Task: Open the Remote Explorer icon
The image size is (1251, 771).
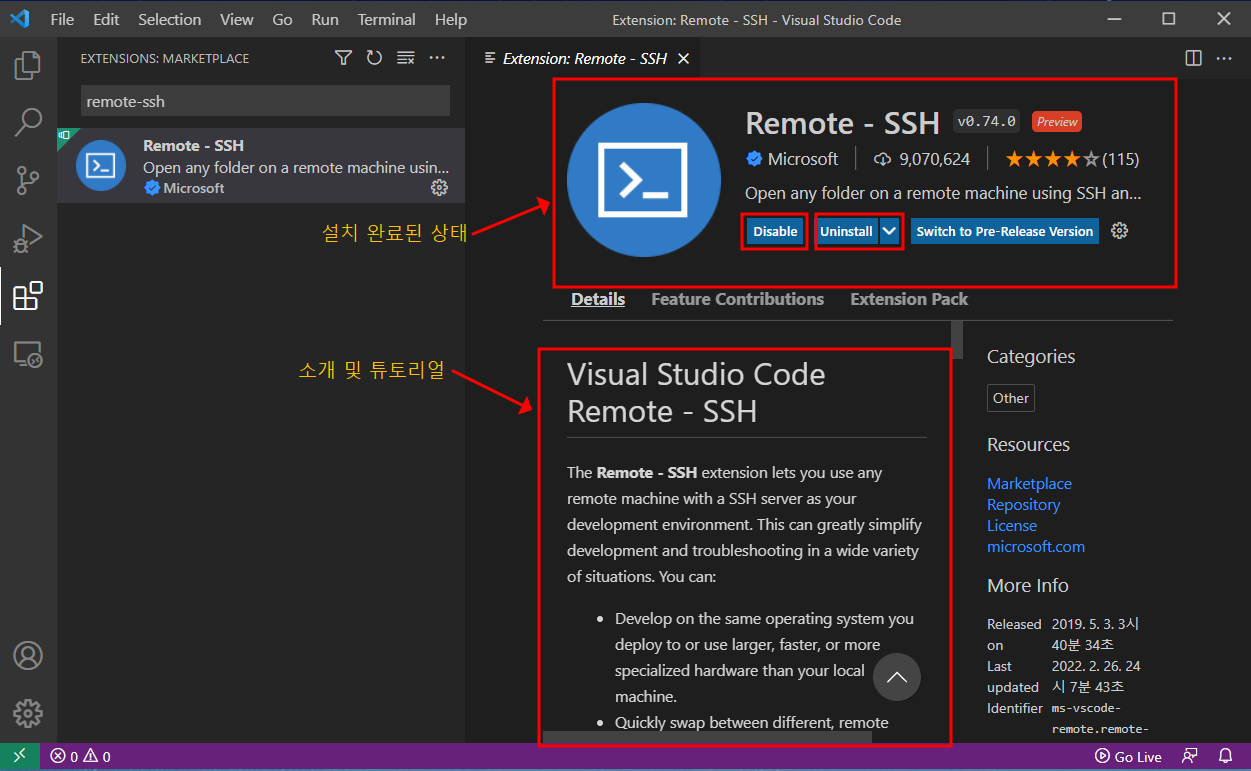Action: click(x=28, y=354)
